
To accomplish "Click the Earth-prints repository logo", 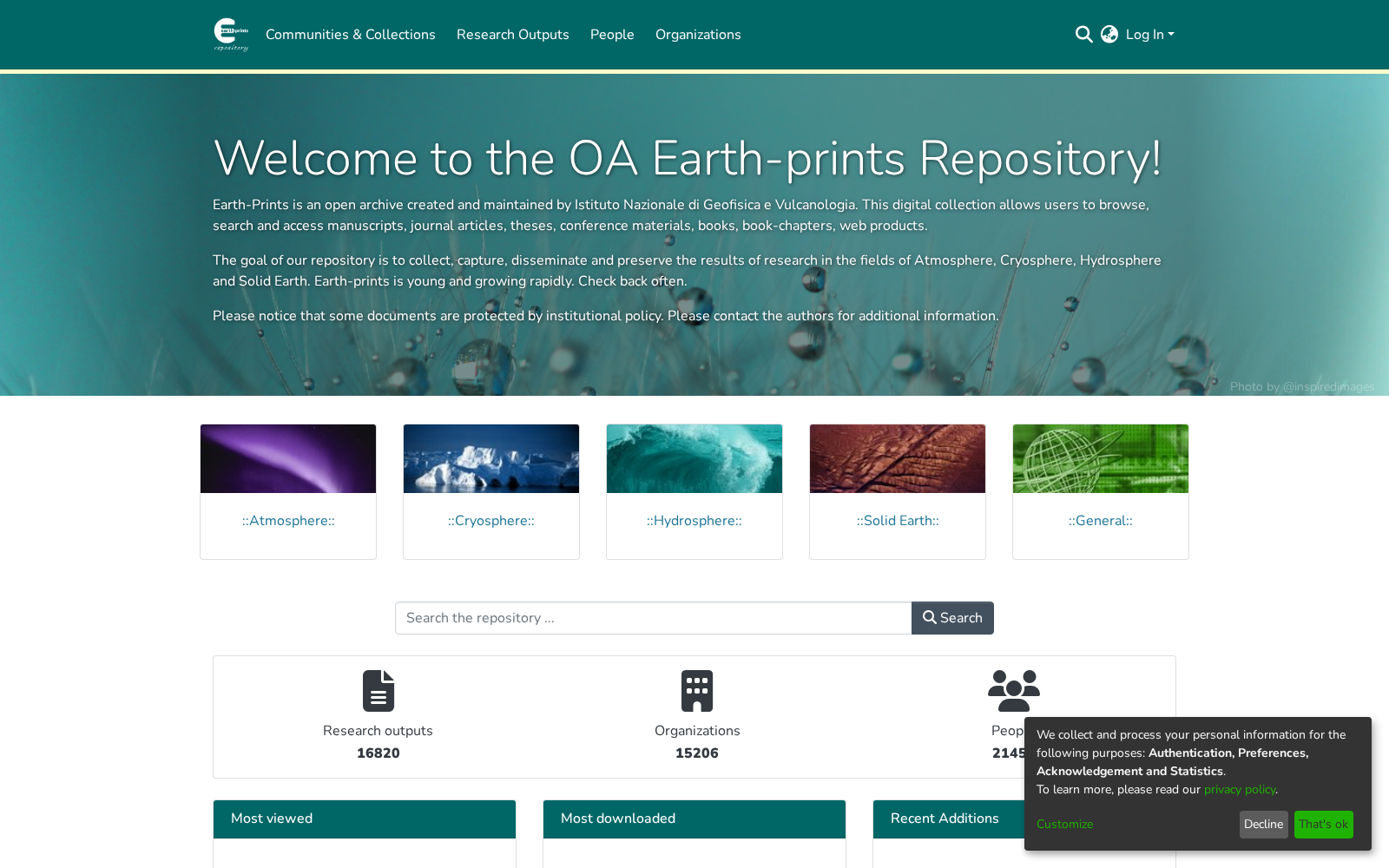I will pos(231,35).
